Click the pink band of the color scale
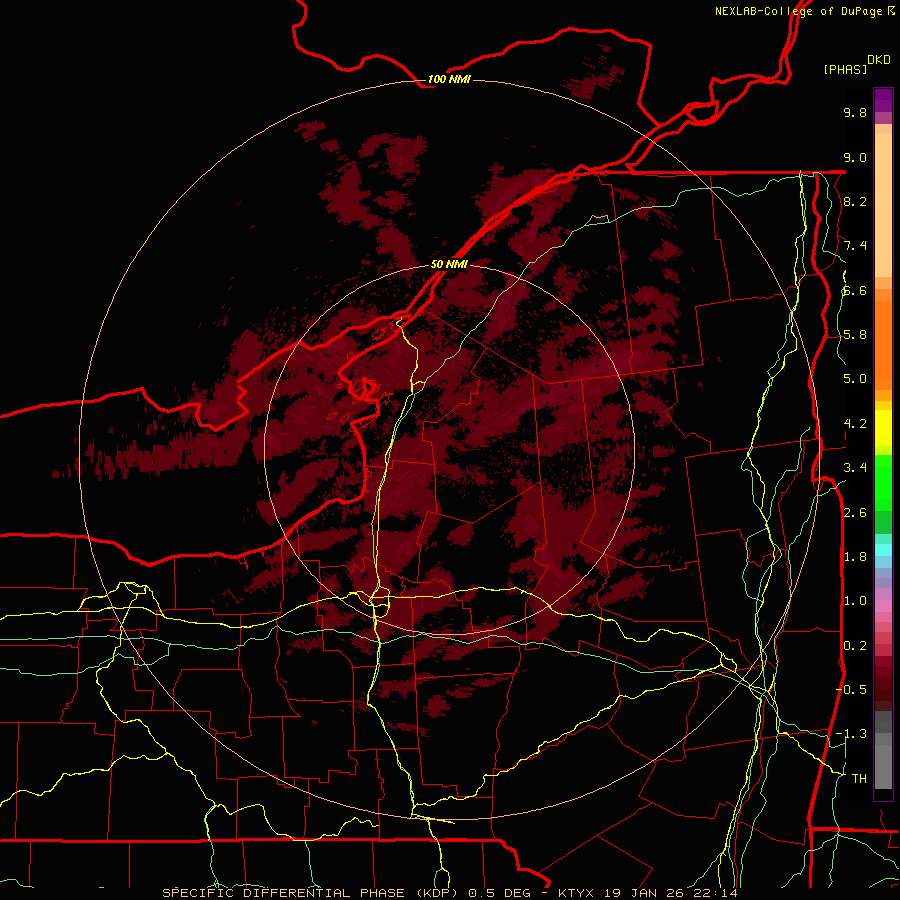This screenshot has width=900, height=900. (x=883, y=606)
